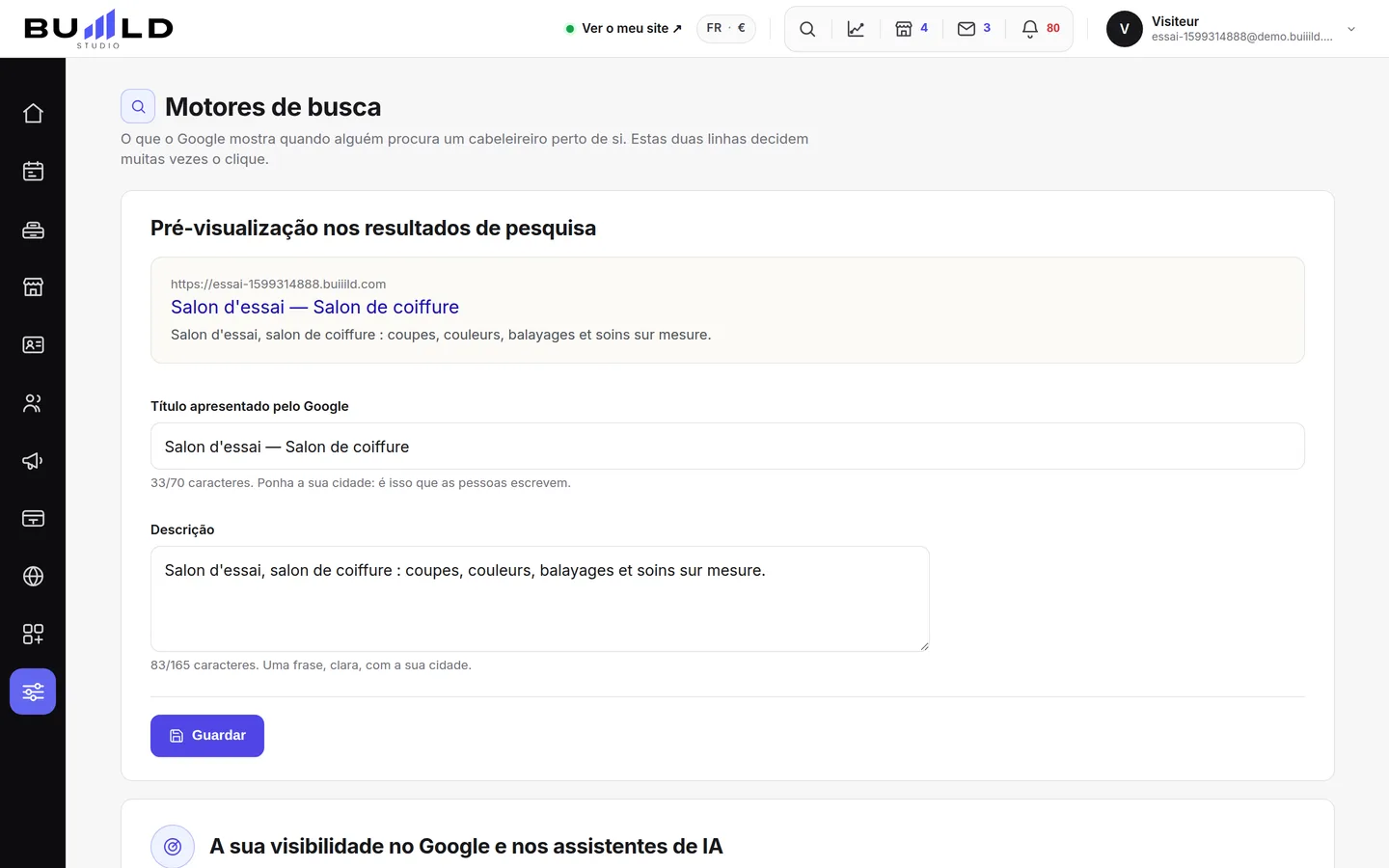Click the Descrição textarea resize handle
The height and width of the screenshot is (868, 1389).
click(x=924, y=646)
